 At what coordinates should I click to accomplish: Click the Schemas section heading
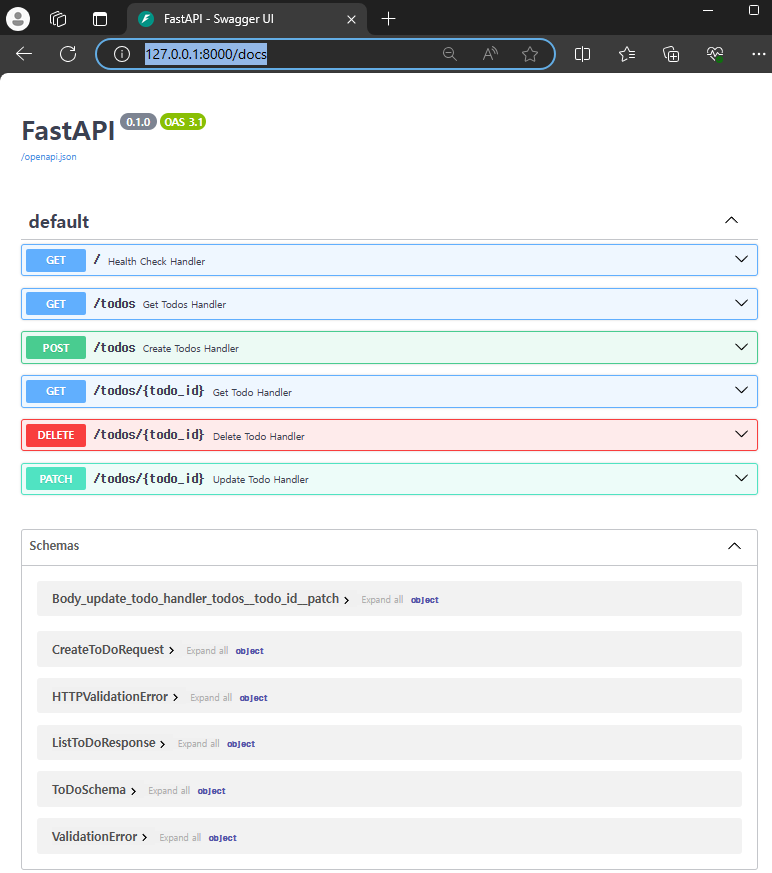pyautogui.click(x=55, y=546)
